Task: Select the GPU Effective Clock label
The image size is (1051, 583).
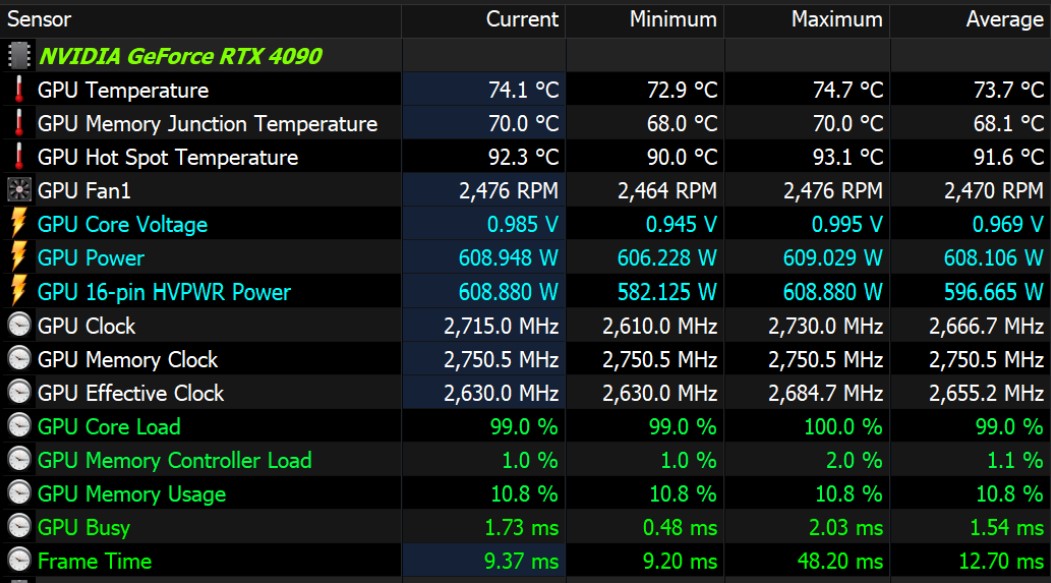Action: tap(131, 393)
